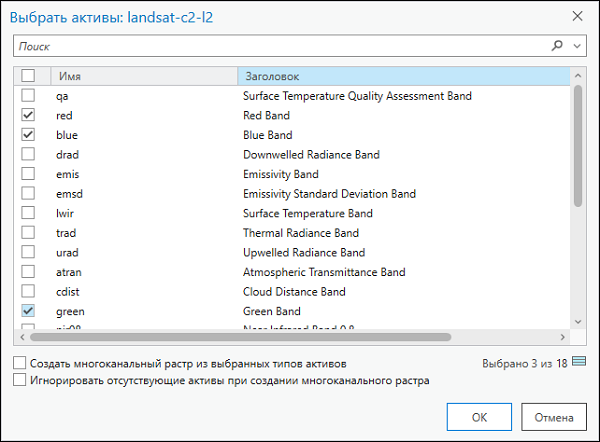Uncheck the blue band checkbox
Viewport: 600px width, 442px height.
click(x=28, y=135)
